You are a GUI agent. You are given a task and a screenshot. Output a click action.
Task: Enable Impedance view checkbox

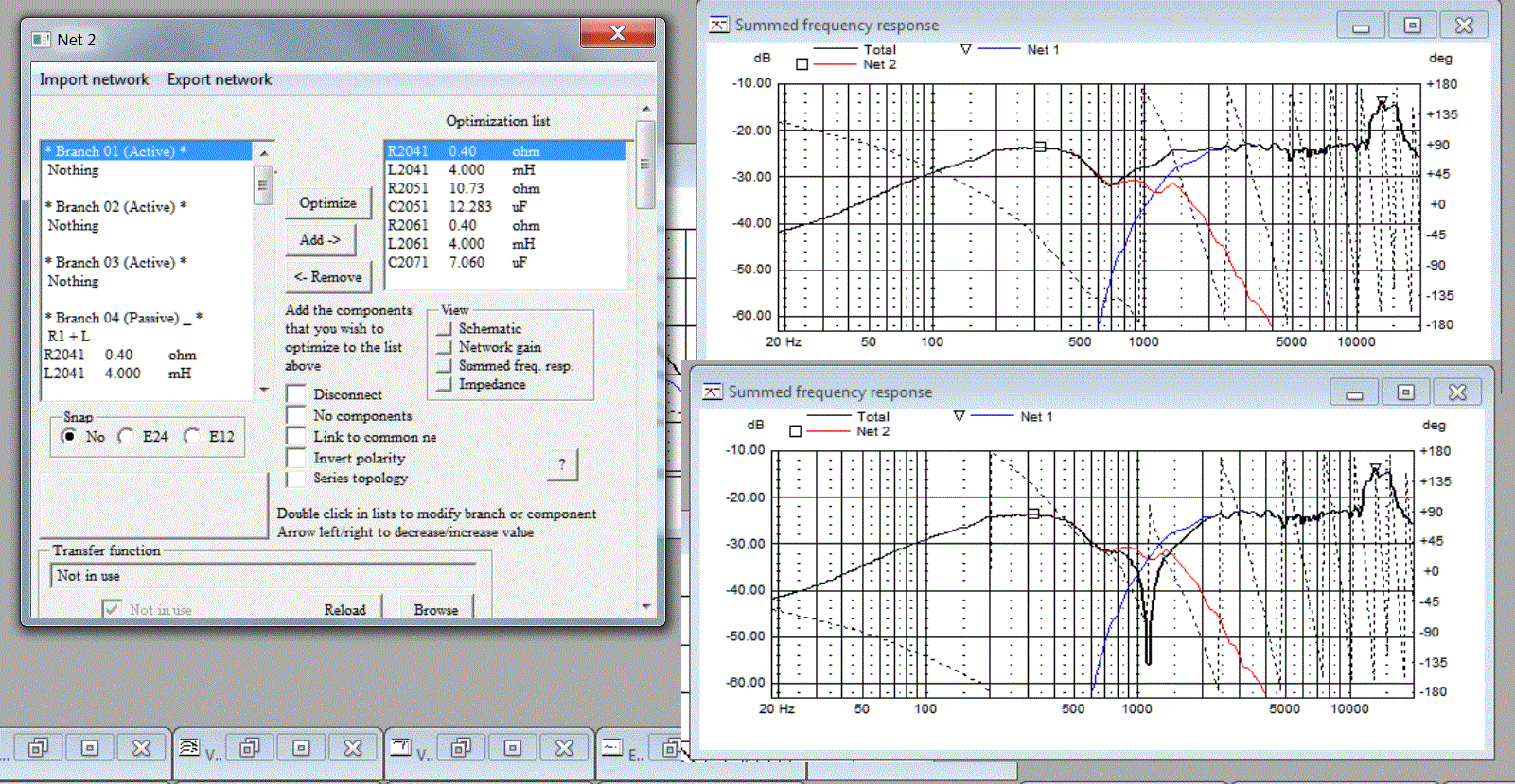click(x=444, y=384)
